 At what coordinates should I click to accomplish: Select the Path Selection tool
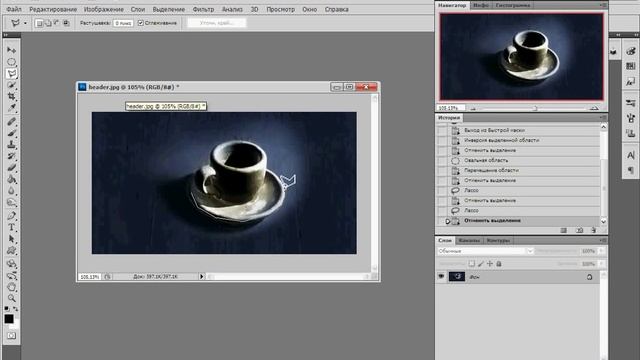(11, 239)
